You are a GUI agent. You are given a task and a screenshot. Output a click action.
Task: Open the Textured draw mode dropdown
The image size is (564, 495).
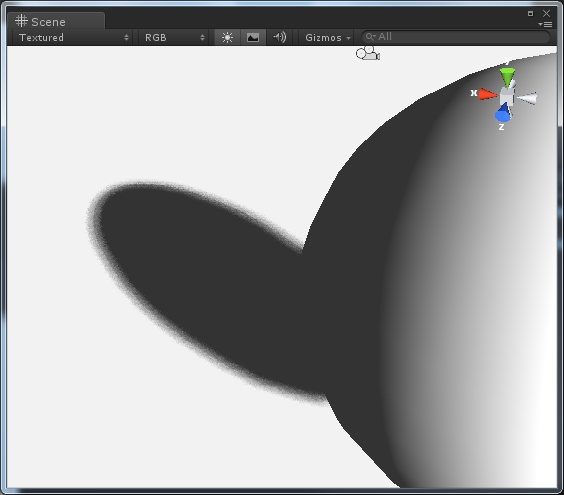pos(74,37)
